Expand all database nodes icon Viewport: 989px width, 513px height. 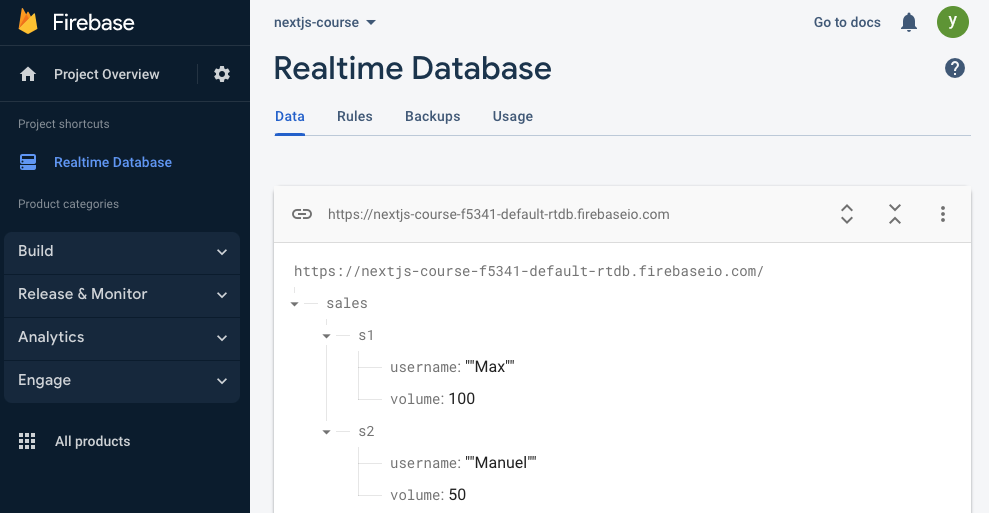[x=846, y=215]
